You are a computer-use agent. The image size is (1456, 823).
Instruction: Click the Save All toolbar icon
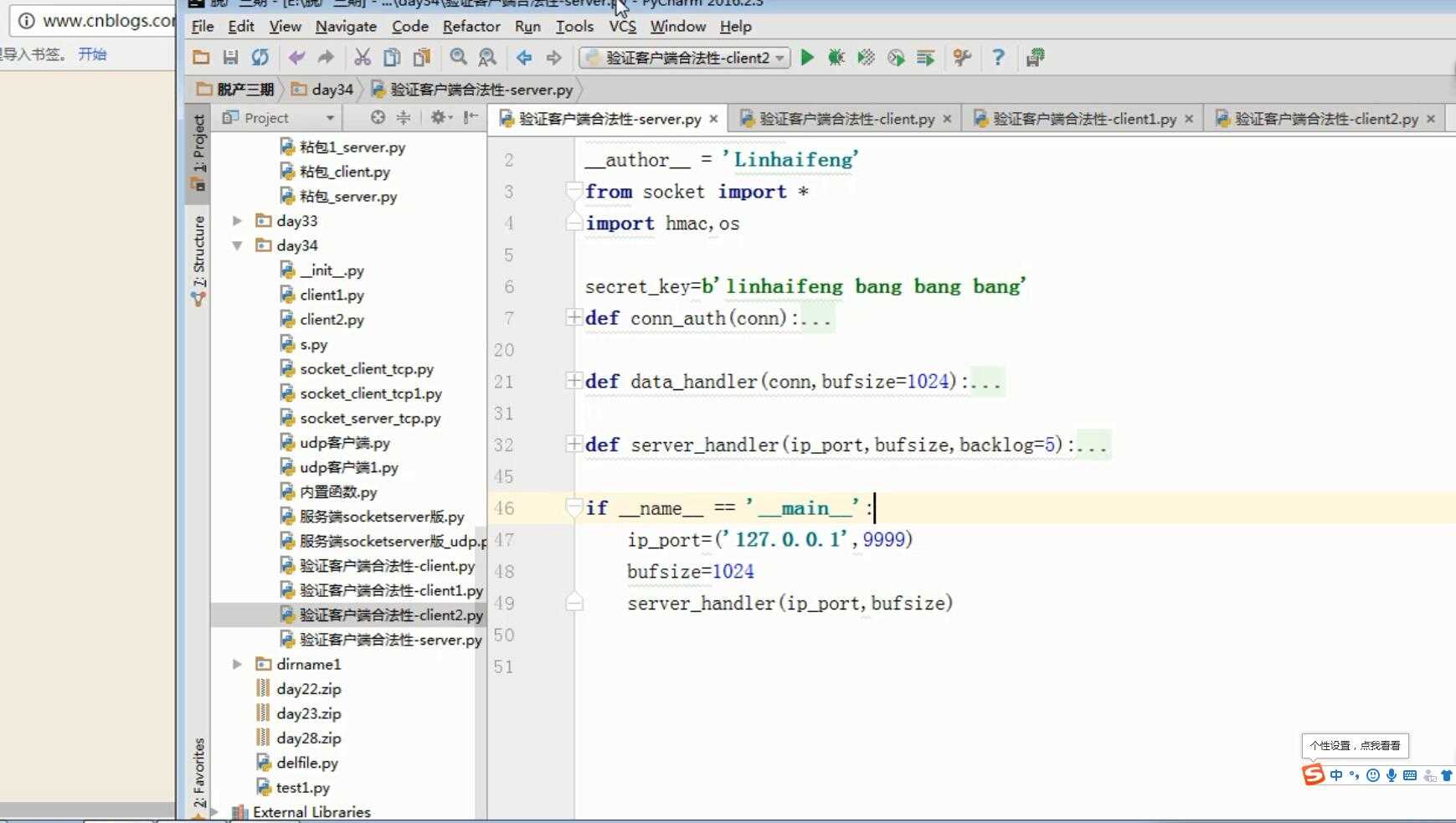coord(230,58)
